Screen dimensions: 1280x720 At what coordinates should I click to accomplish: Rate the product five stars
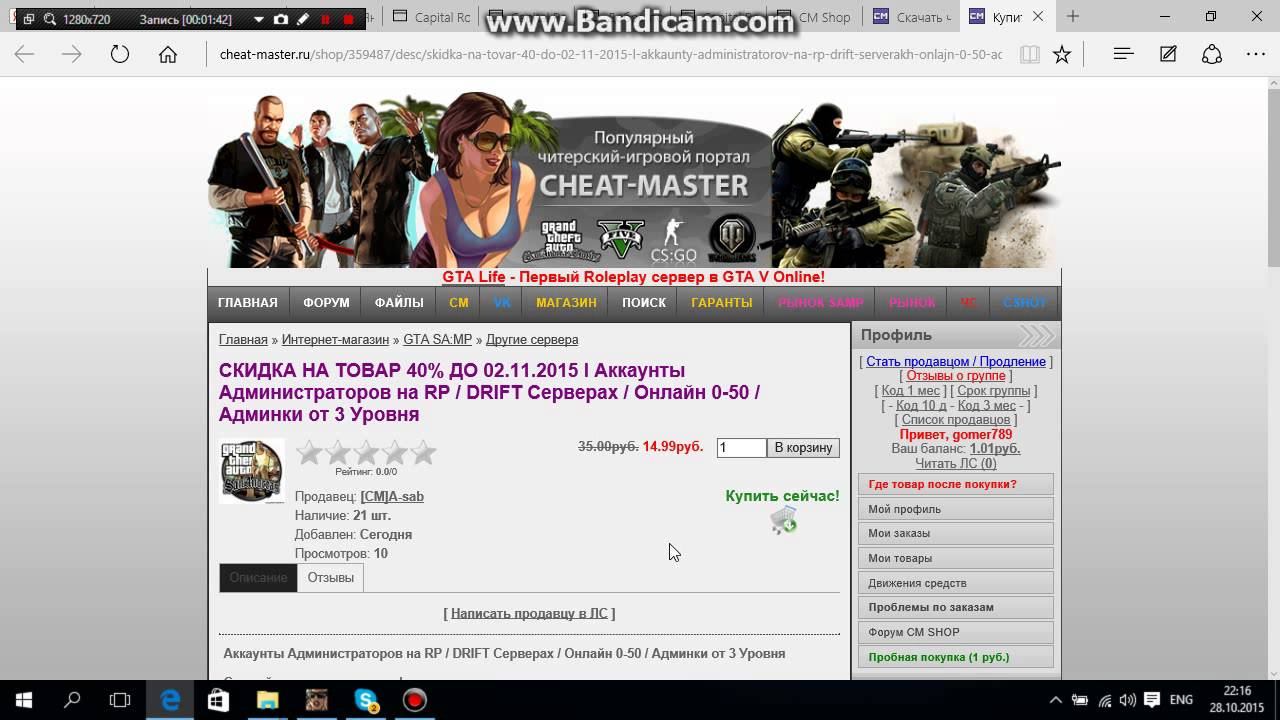point(424,453)
